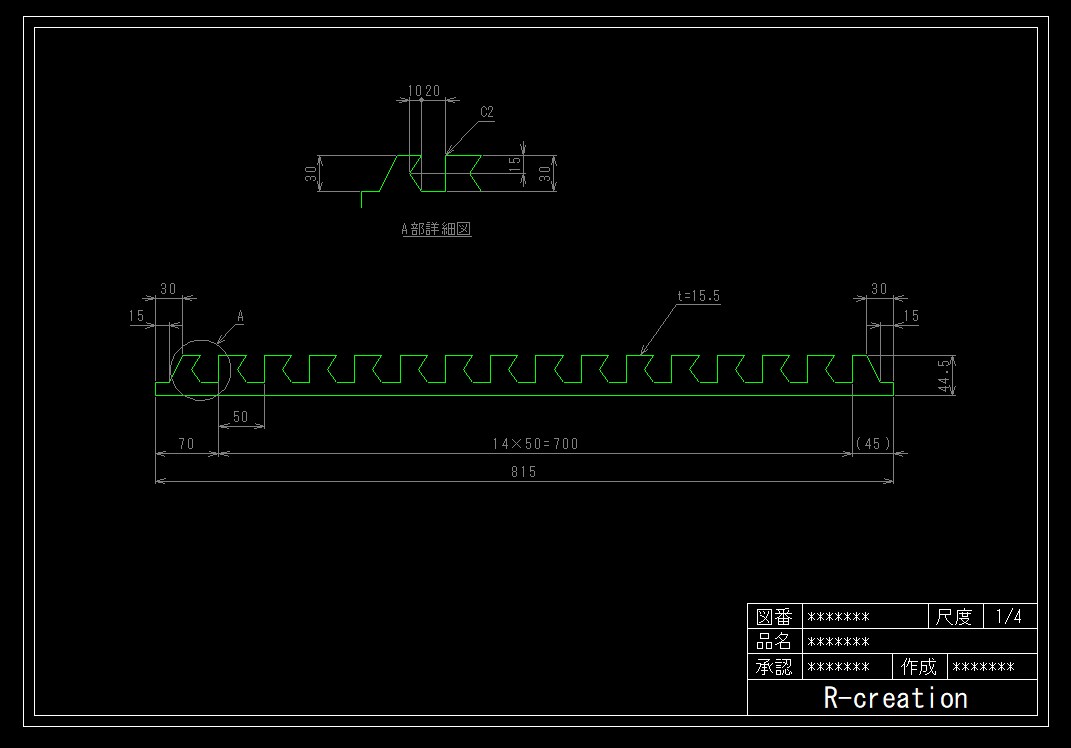
Task: Select the asterisk value beside 図番
Action: coord(838,618)
